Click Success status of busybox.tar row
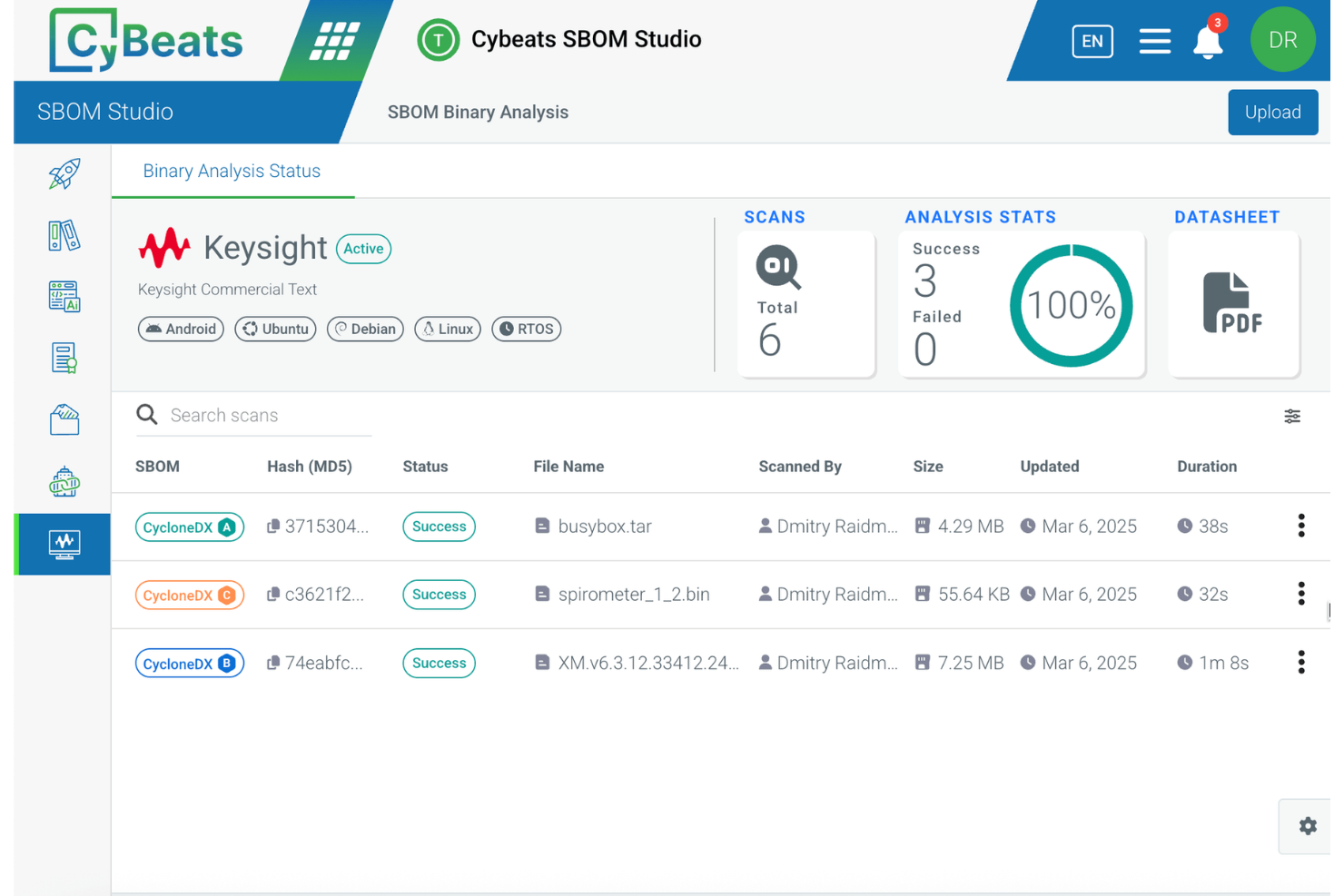Screen dimensions: 1344x896 439,527
